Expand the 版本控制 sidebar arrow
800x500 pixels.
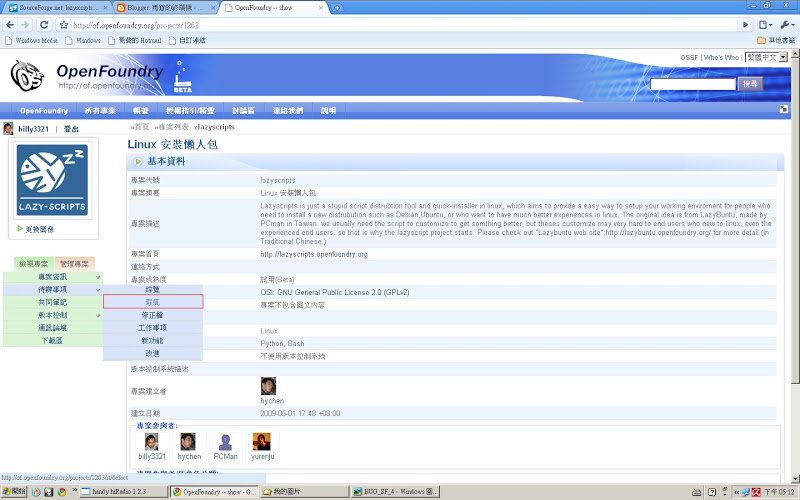pyautogui.click(x=98, y=315)
